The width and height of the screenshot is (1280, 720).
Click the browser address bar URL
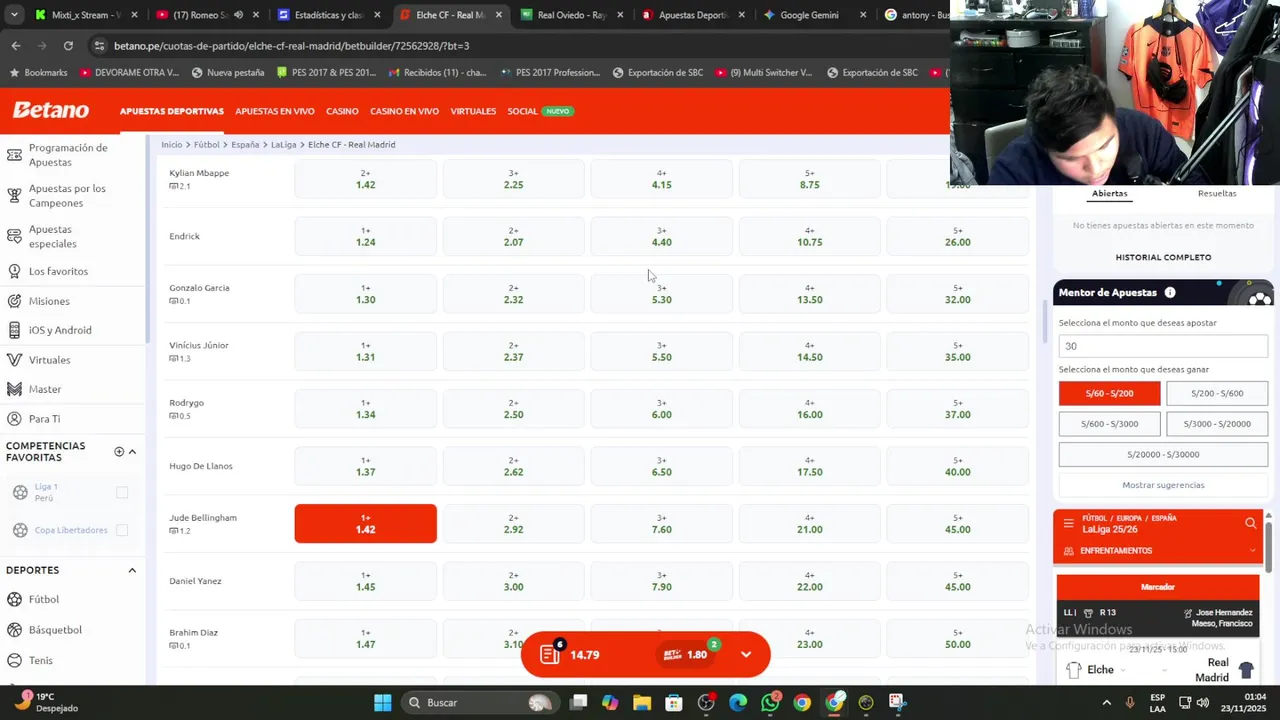tap(291, 46)
